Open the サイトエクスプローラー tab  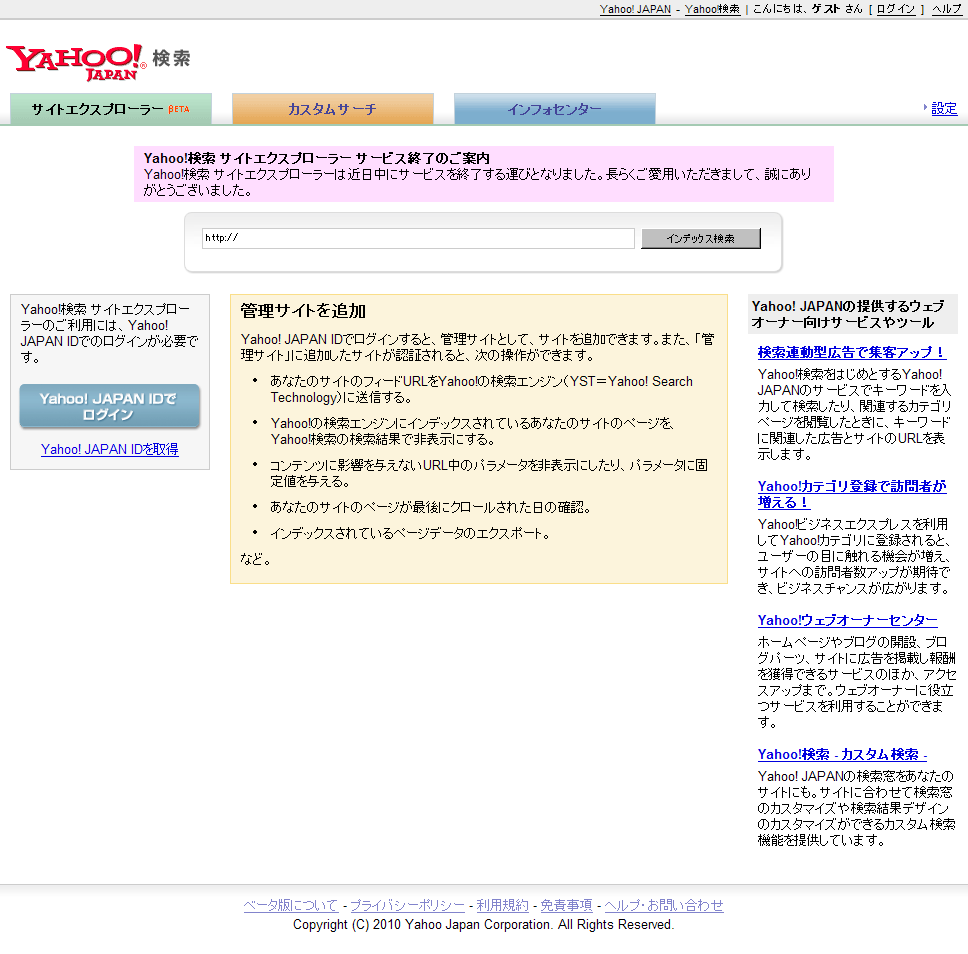tap(111, 109)
